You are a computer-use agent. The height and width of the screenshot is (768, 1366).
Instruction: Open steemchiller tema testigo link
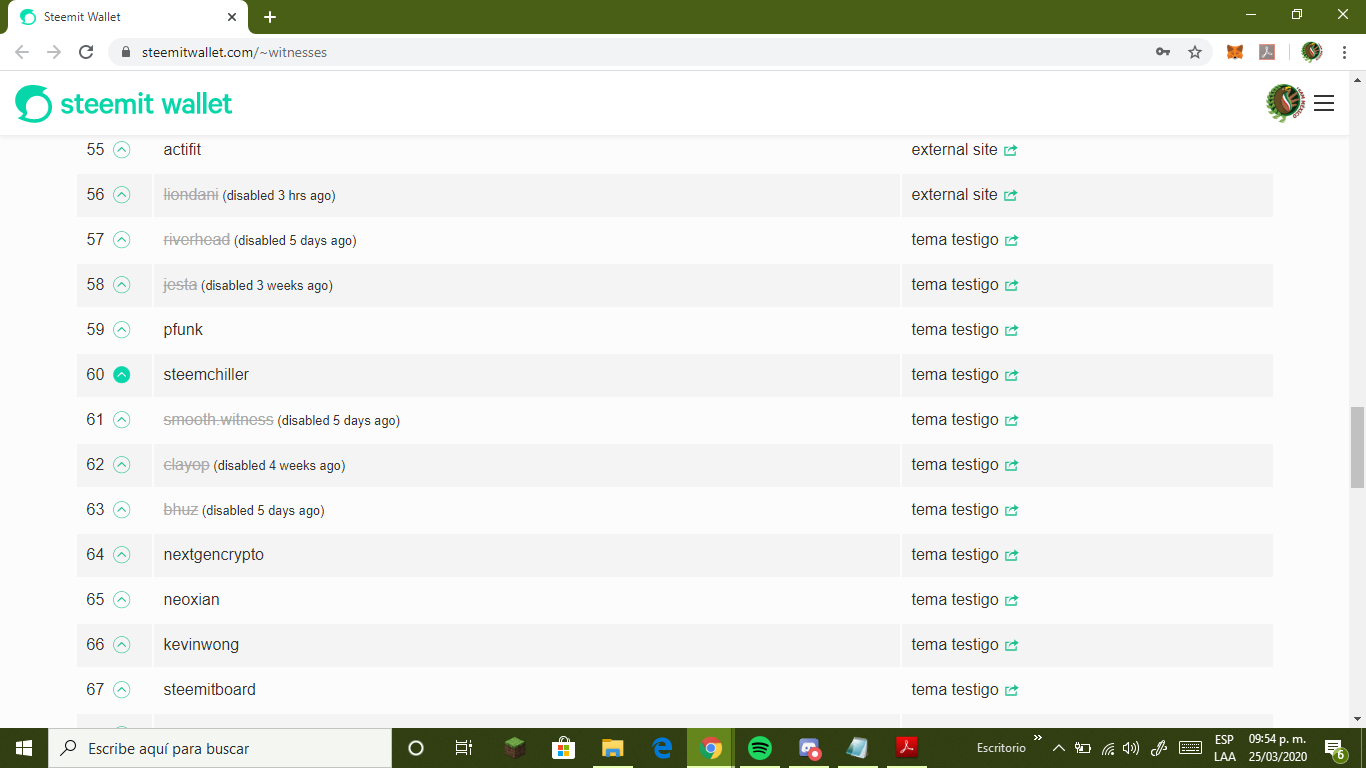pos(965,375)
